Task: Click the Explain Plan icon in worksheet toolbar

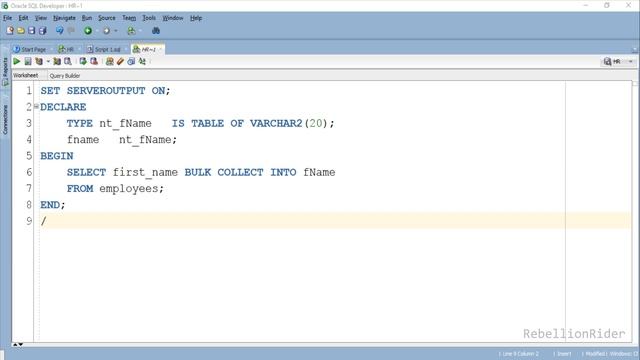Action: pyautogui.click(x=39, y=62)
